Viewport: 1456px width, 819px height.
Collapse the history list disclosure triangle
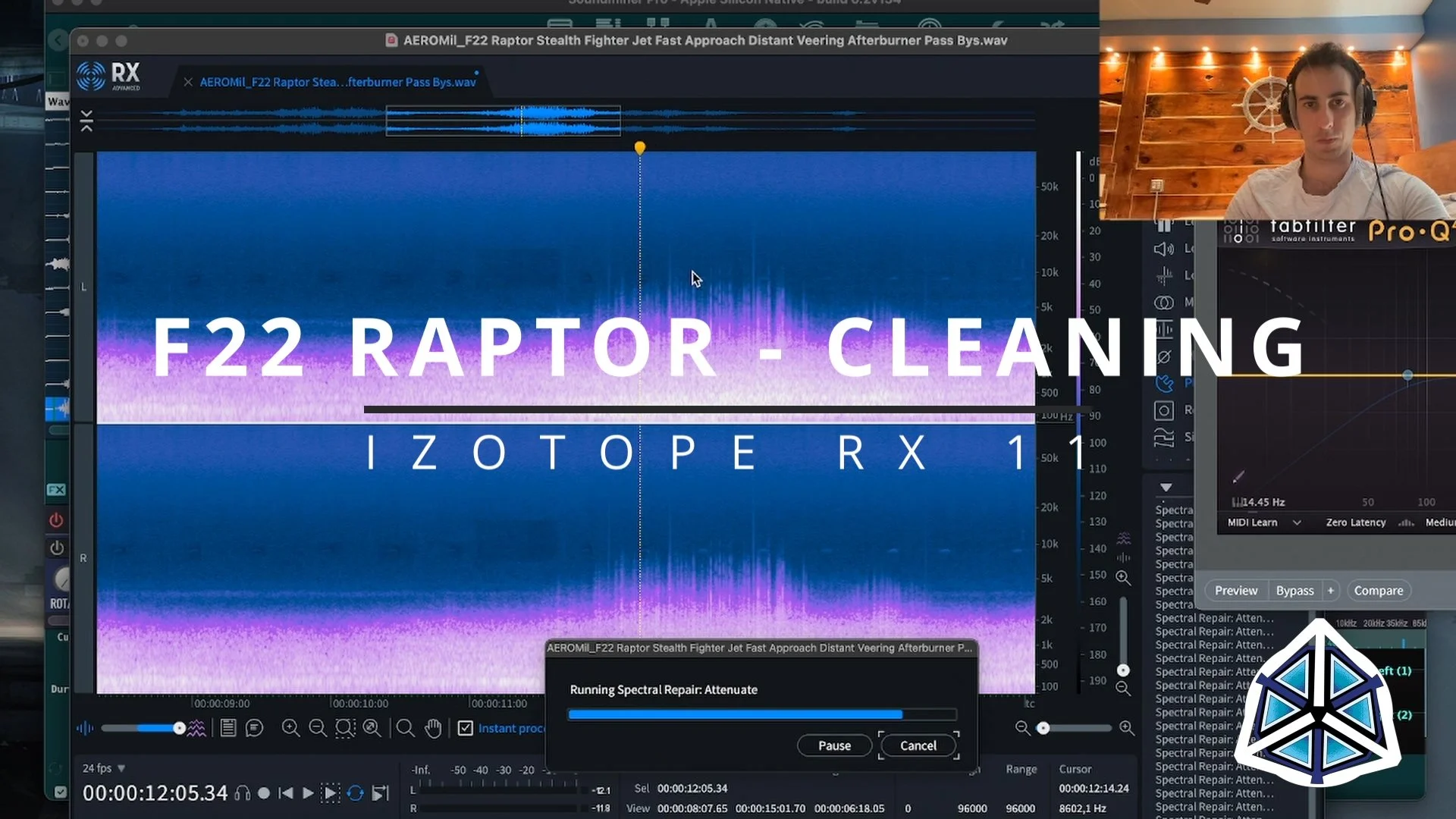pyautogui.click(x=1166, y=487)
